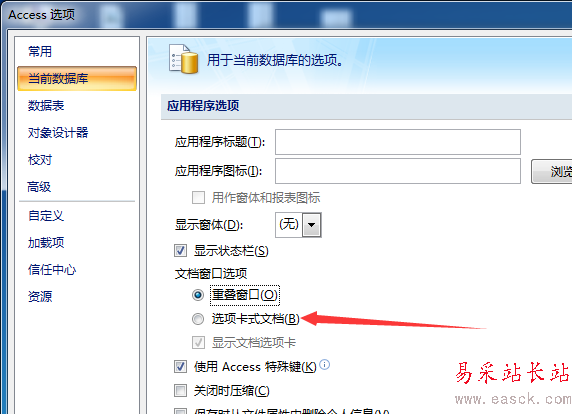
Task: Go to the 校对 section
Action: pyautogui.click(x=40, y=160)
